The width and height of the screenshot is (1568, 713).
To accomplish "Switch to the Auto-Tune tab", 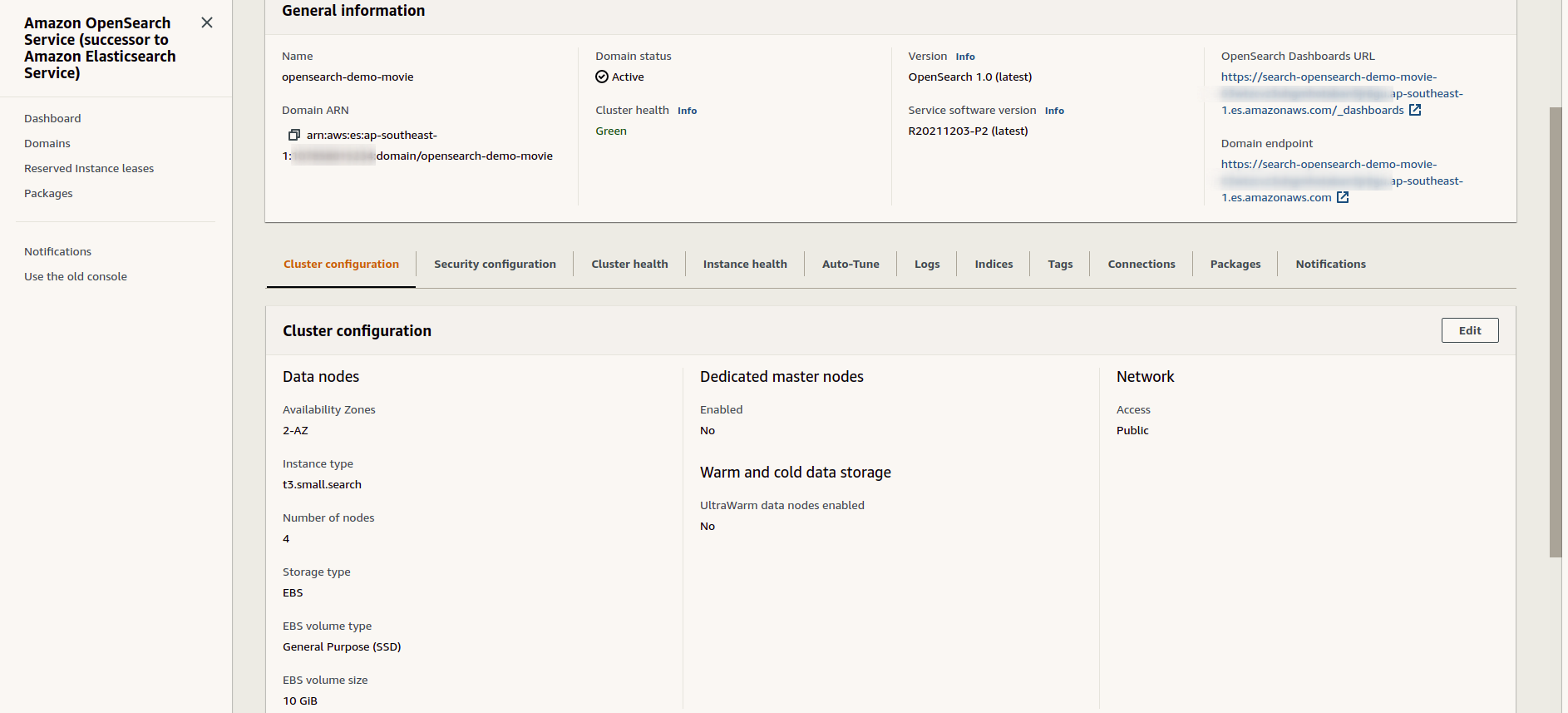I will 851,264.
